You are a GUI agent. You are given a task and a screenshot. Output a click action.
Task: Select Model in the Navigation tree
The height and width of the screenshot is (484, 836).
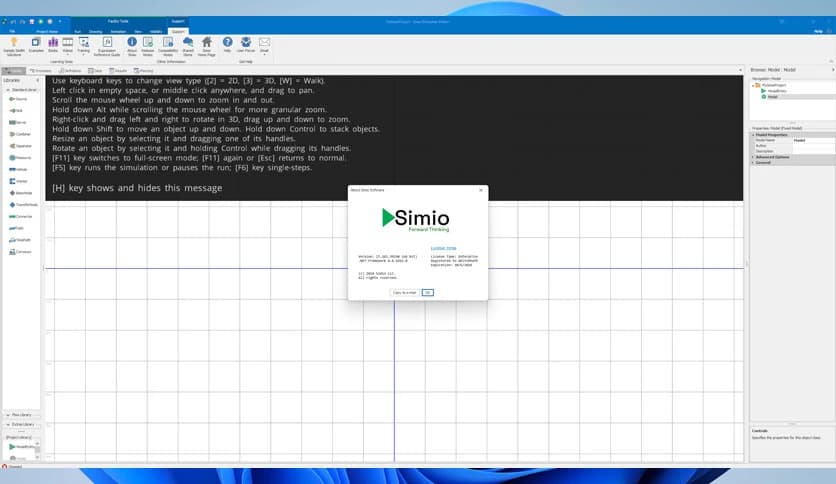click(x=770, y=97)
